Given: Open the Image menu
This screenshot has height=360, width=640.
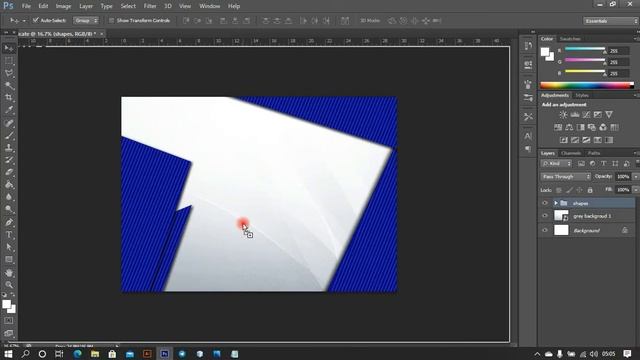Looking at the screenshot, I should [x=63, y=6].
